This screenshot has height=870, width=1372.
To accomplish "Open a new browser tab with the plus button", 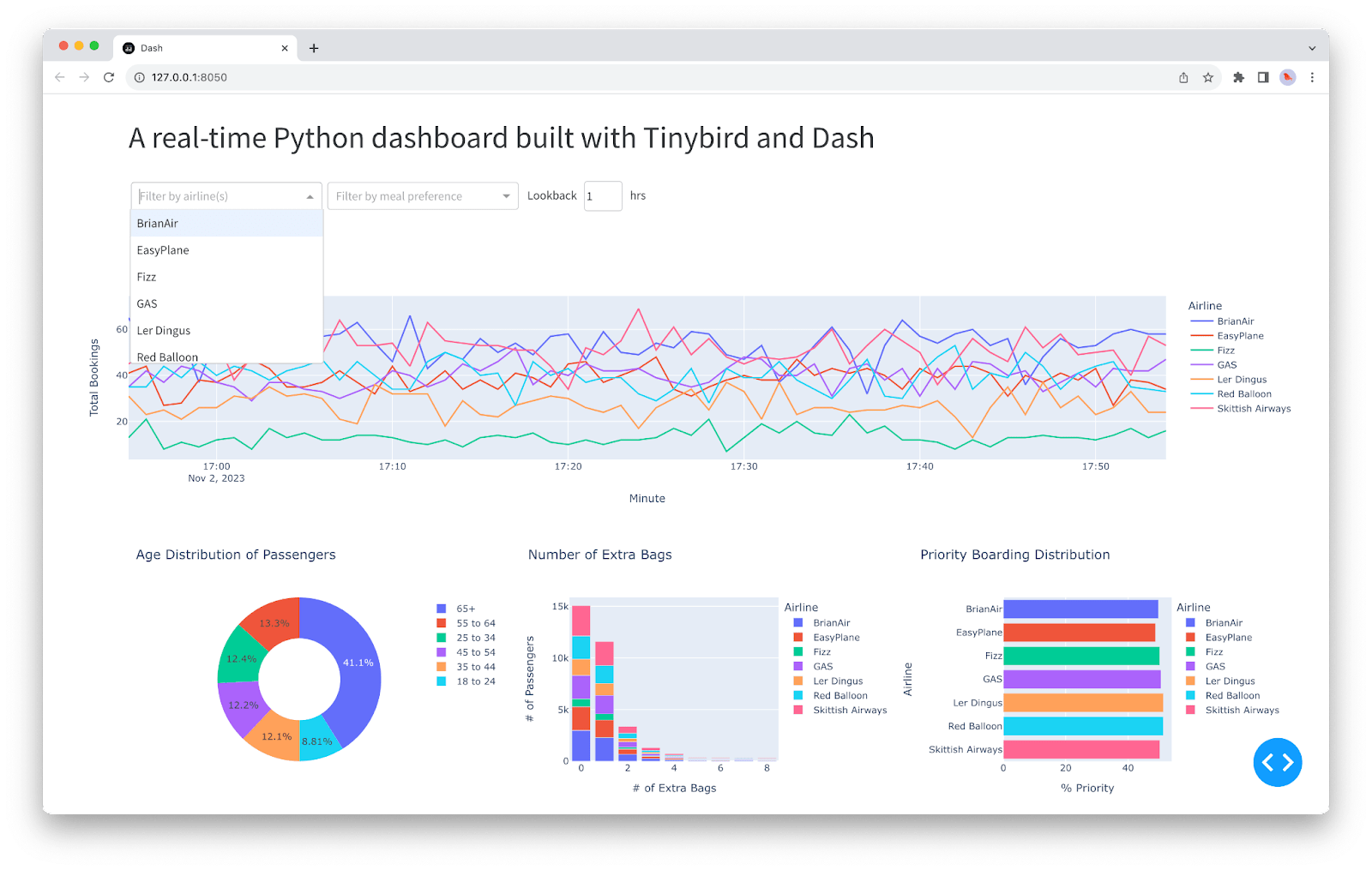I will (x=313, y=48).
